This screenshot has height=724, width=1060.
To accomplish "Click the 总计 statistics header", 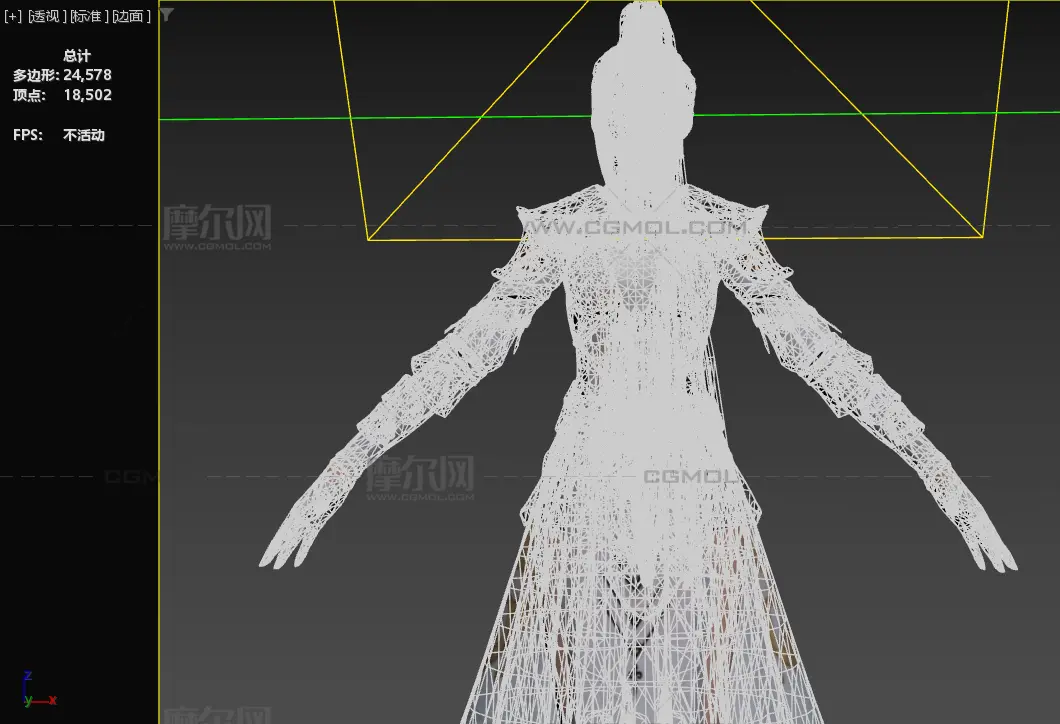I will click(x=77, y=55).
